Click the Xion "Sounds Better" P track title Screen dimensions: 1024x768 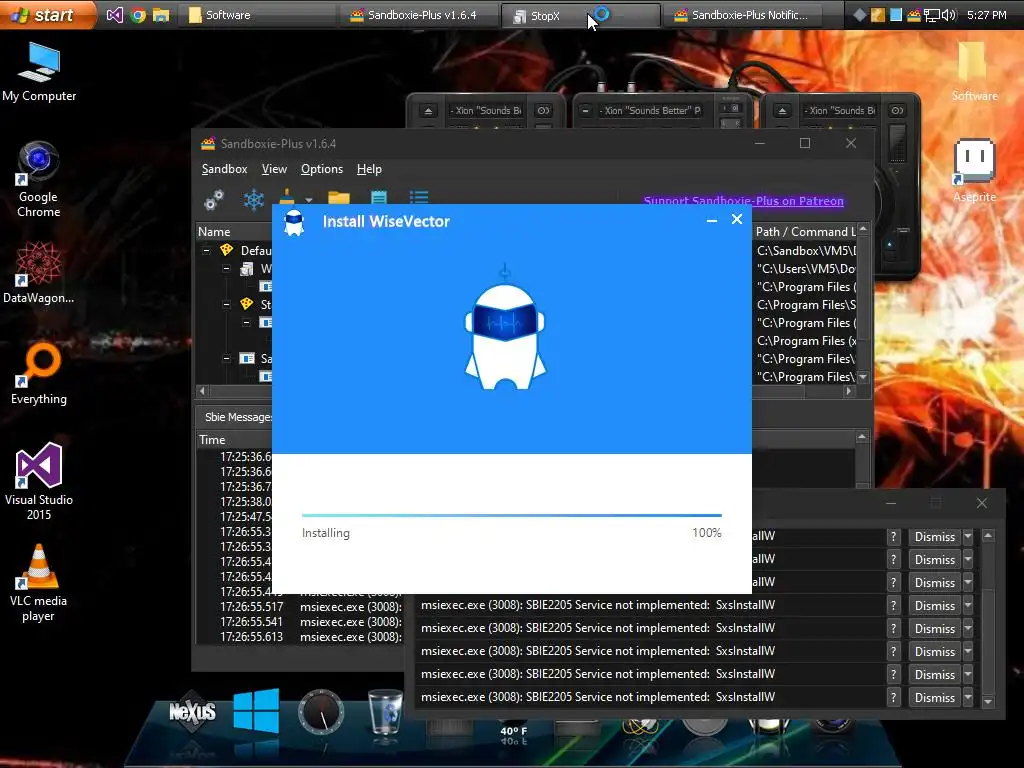pos(651,111)
